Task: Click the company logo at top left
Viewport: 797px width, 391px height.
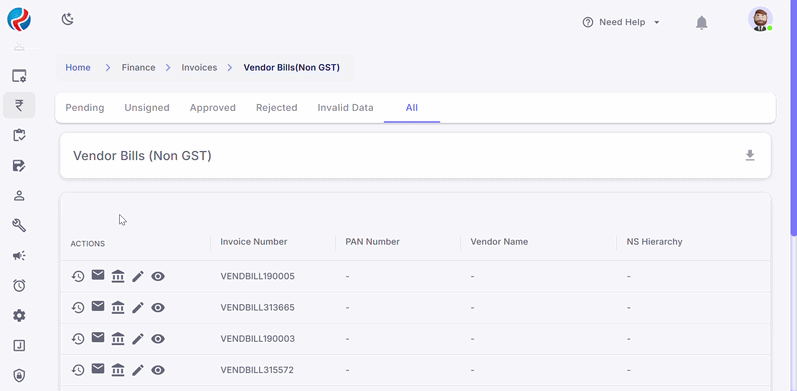Action: pos(19,19)
